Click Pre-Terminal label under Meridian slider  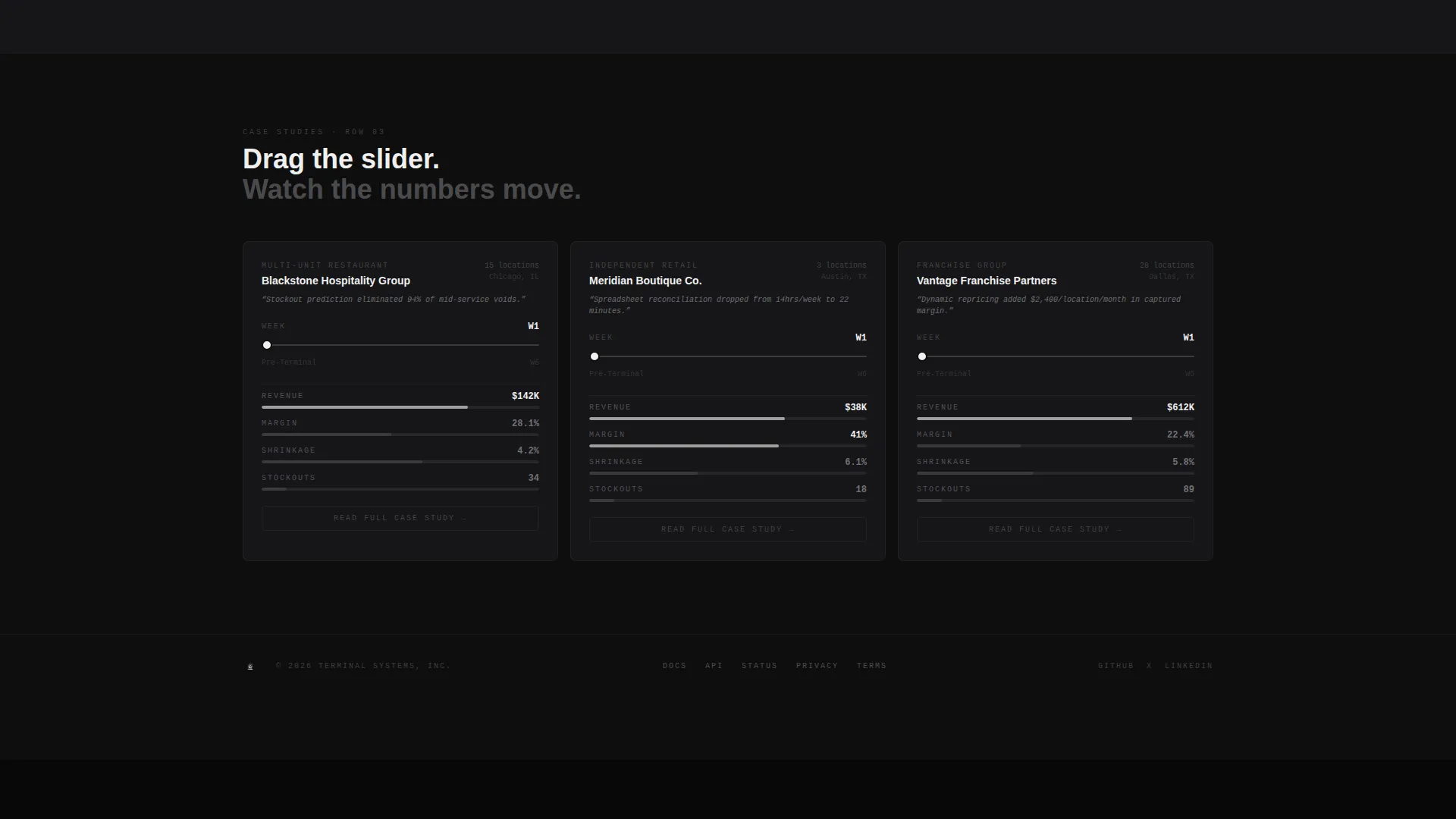(x=617, y=374)
